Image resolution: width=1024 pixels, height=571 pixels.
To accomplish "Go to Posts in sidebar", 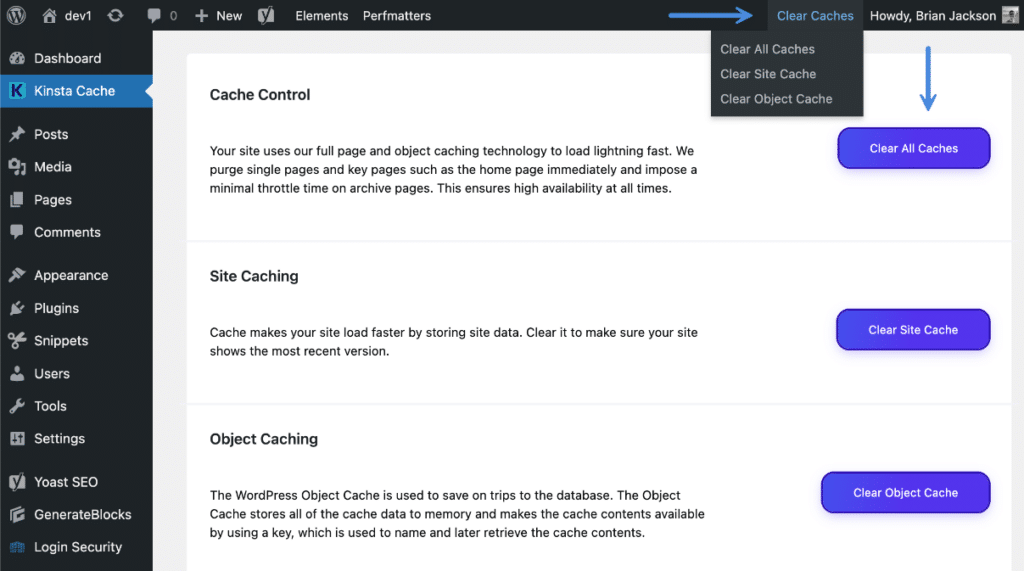I will [x=51, y=134].
